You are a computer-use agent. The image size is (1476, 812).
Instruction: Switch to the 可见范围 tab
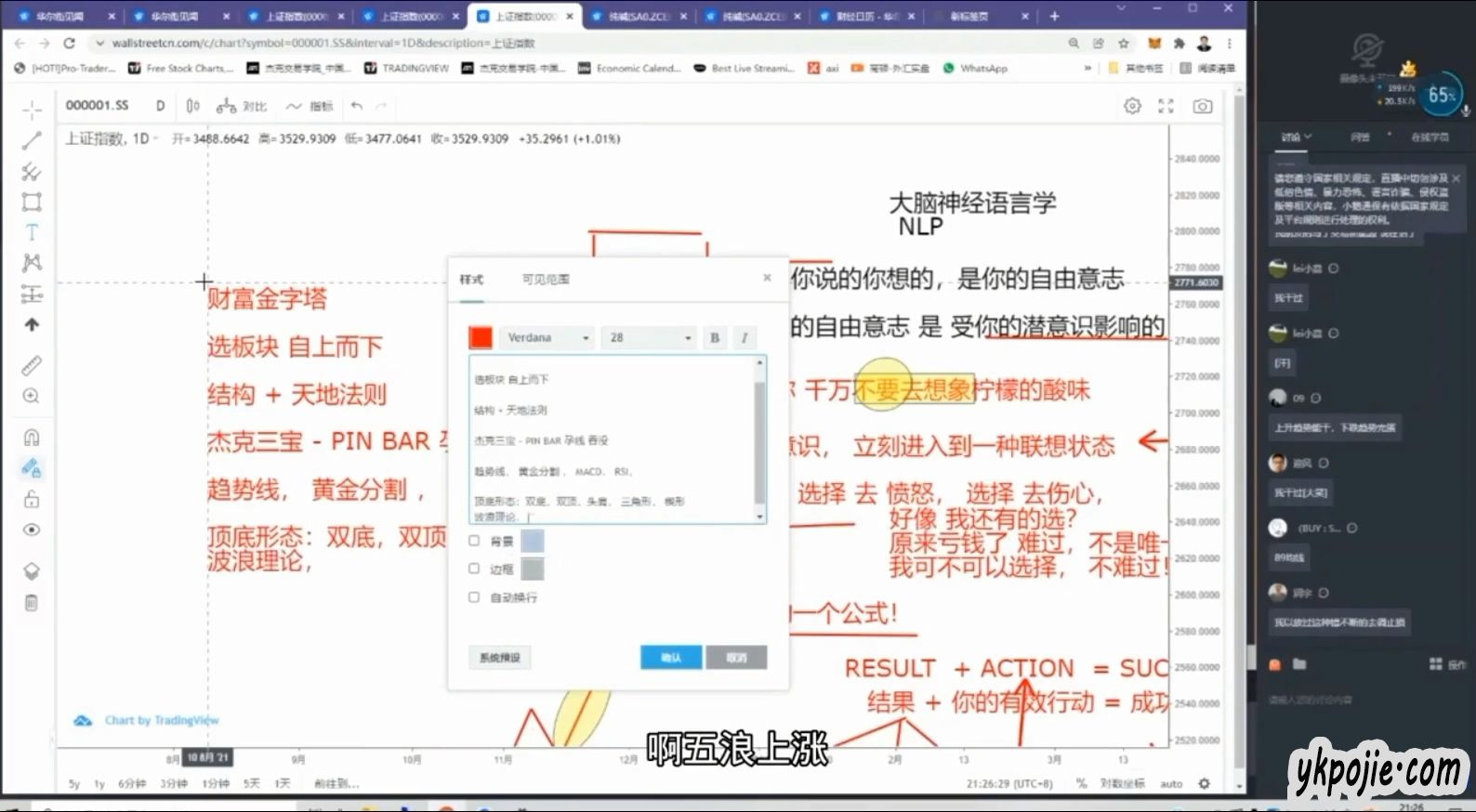click(546, 280)
